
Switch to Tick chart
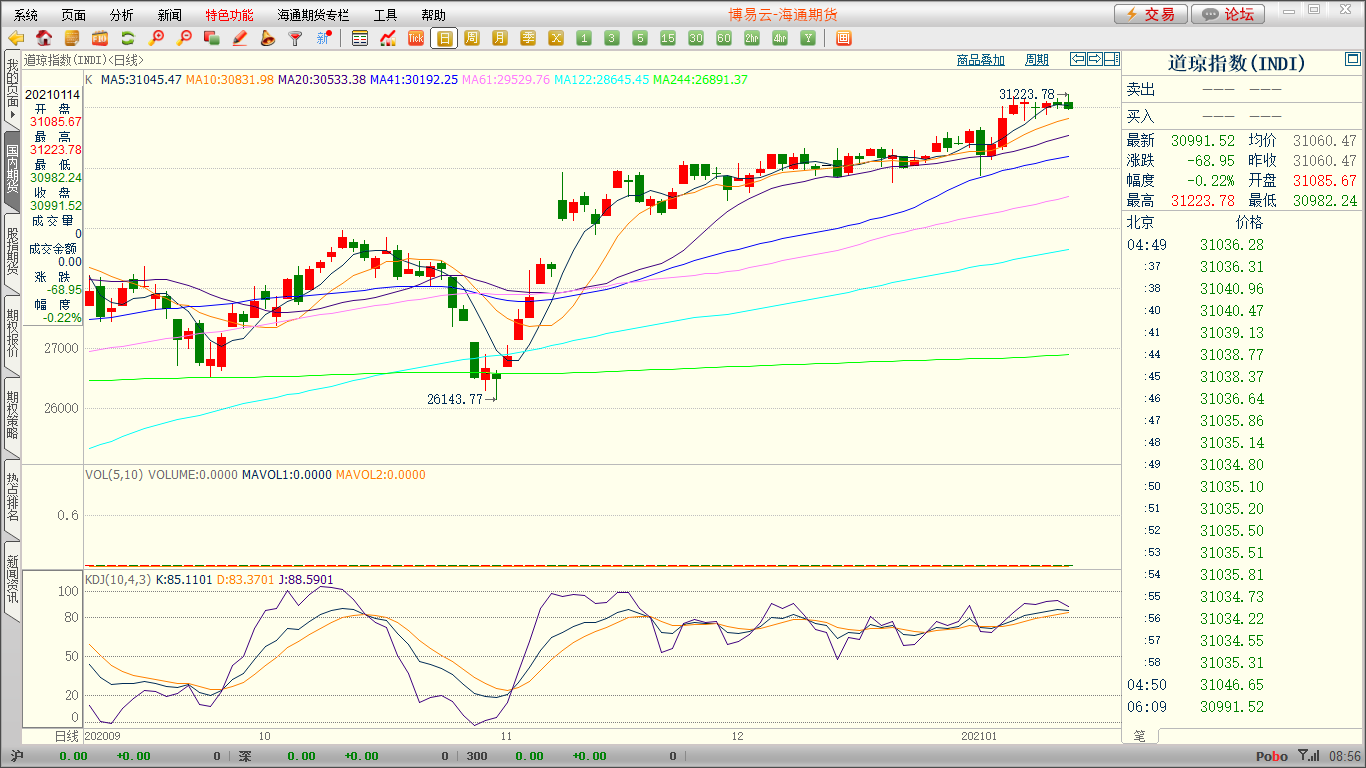[416, 38]
